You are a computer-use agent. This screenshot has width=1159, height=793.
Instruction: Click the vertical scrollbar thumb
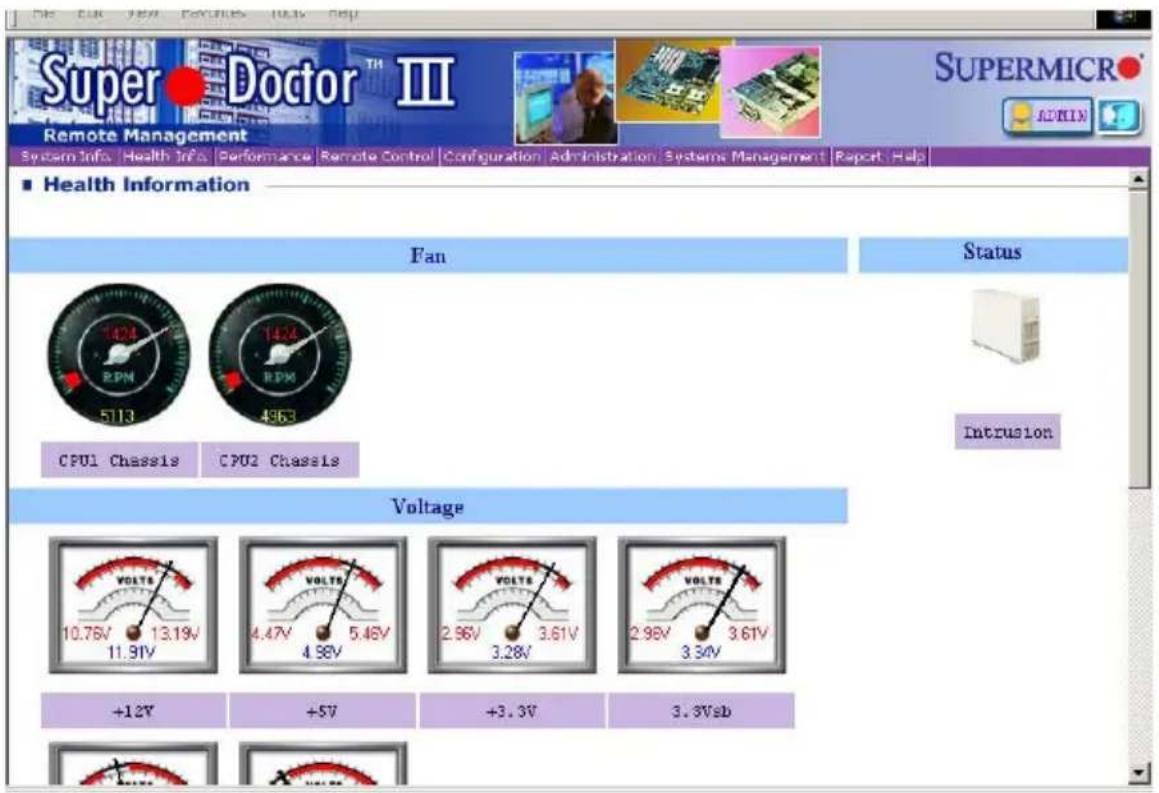click(1139, 338)
